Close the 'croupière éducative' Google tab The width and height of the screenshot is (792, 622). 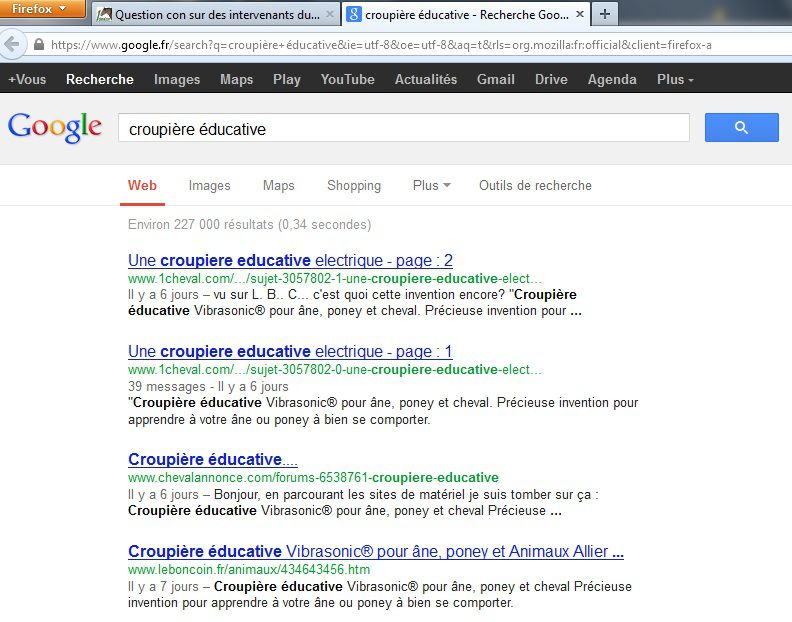click(580, 15)
